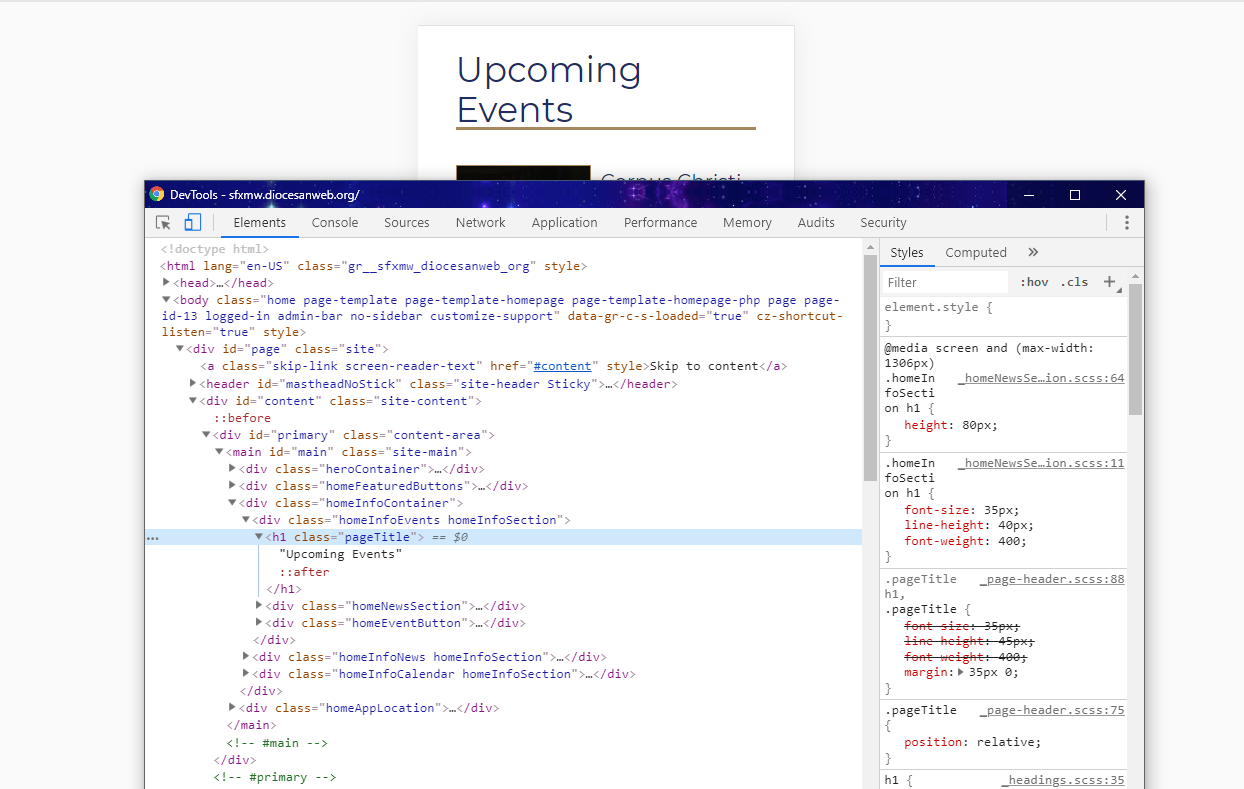
Task: Expand the head element node
Action: (167, 283)
